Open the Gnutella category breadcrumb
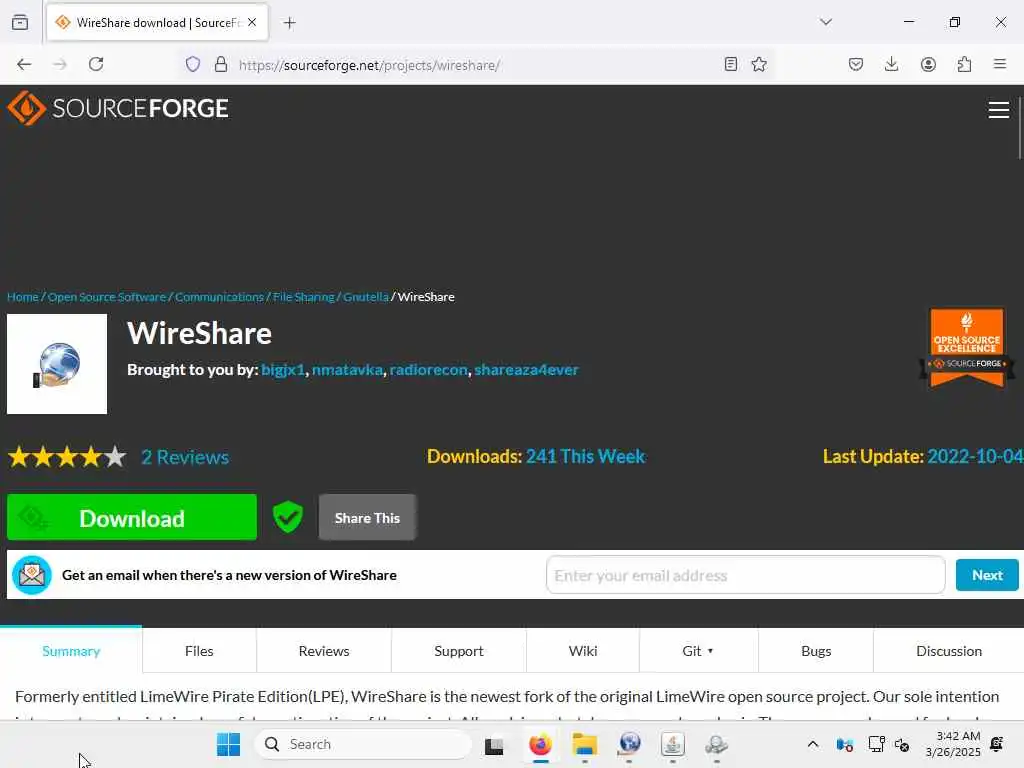Image resolution: width=1024 pixels, height=768 pixels. (x=366, y=296)
